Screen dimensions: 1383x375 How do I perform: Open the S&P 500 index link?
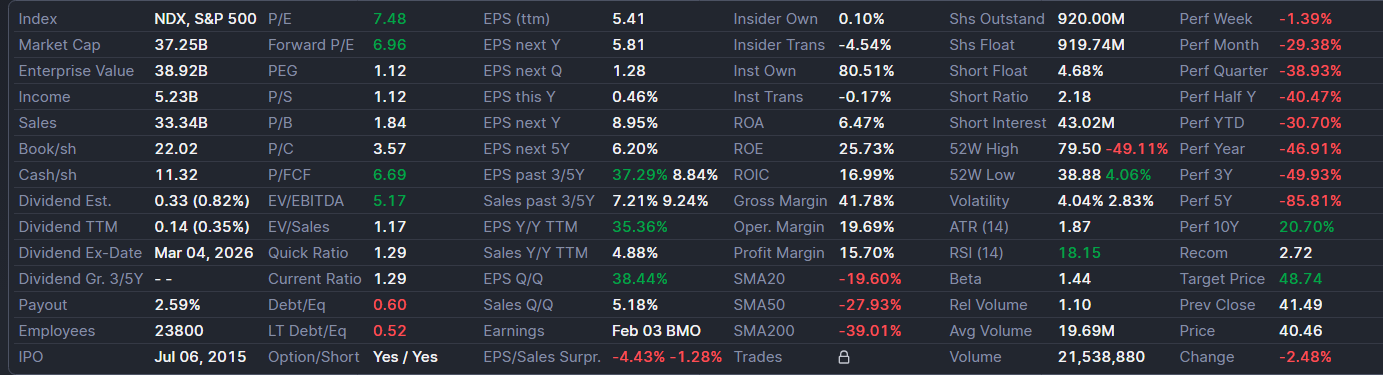click(x=225, y=18)
